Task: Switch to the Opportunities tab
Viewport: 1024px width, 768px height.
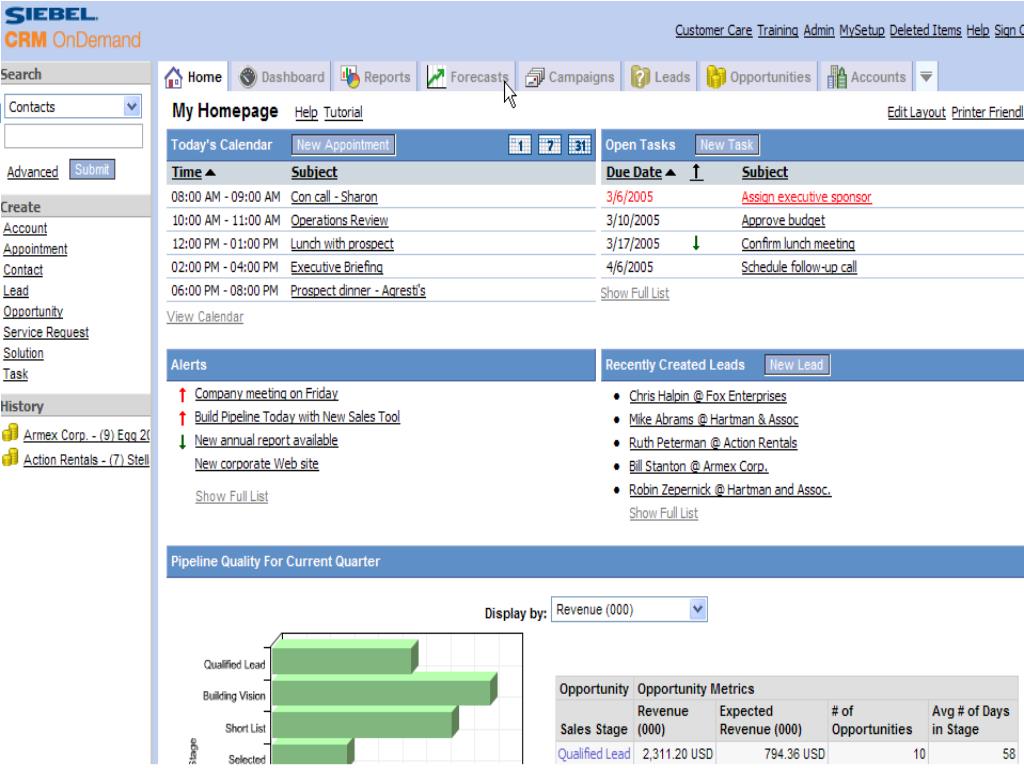Action: pyautogui.click(x=759, y=77)
